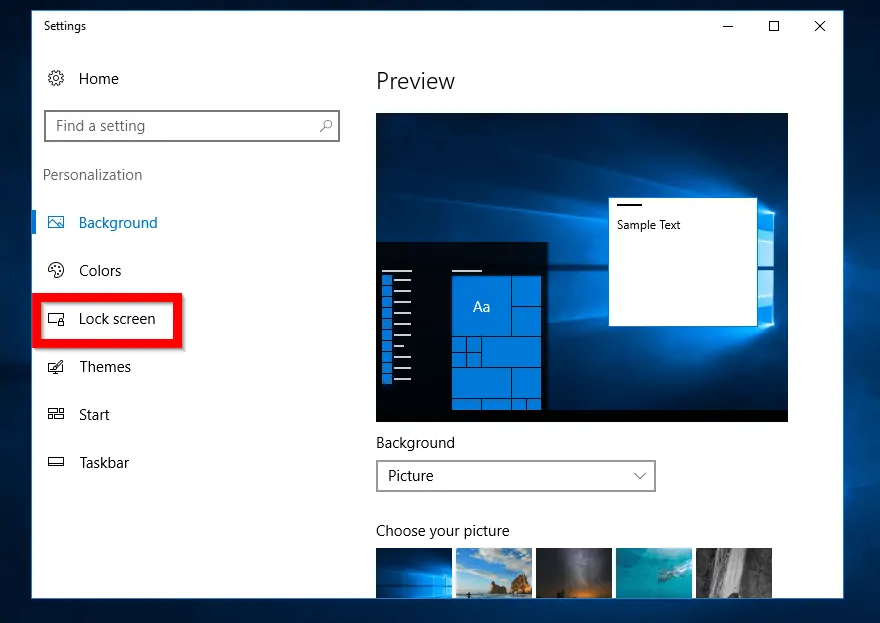This screenshot has height=623, width=880.
Task: Click the Find a setting search field
Action: [180, 126]
